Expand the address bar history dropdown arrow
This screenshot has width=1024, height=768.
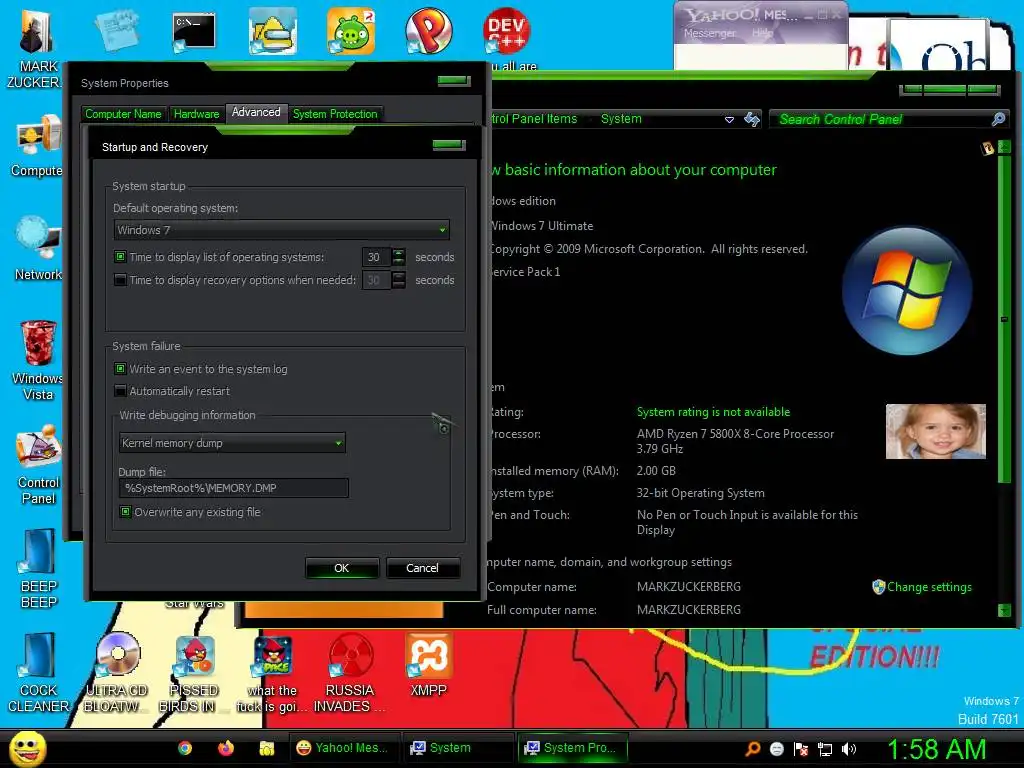[x=729, y=120]
